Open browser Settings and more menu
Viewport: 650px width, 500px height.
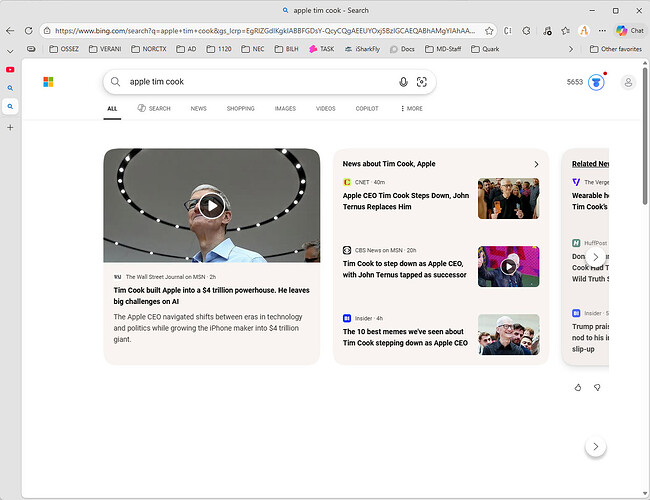tap(602, 31)
